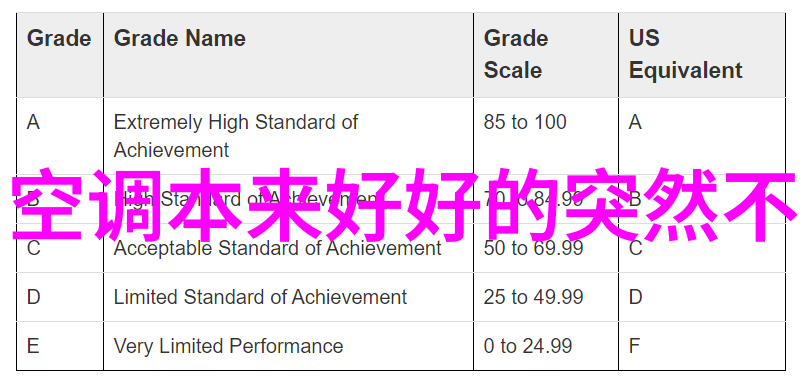The width and height of the screenshot is (804, 391).
Task: Click the Grade Scale column header
Action: tap(546, 55)
